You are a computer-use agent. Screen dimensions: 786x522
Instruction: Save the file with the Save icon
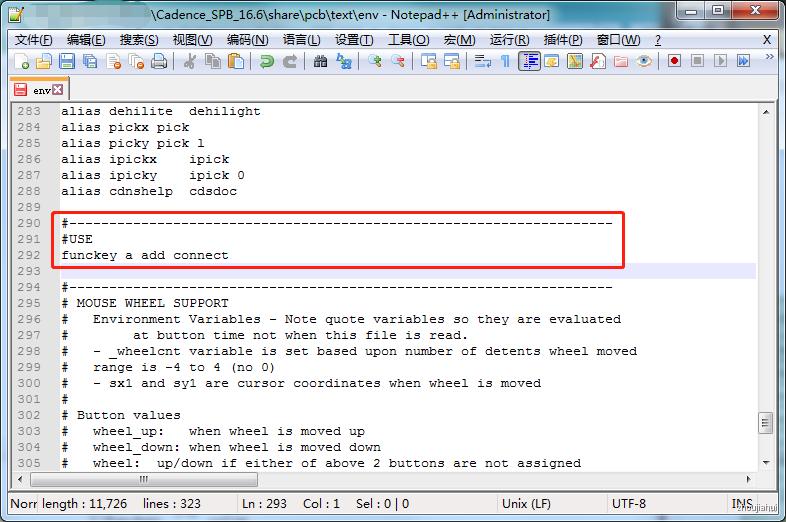point(67,61)
